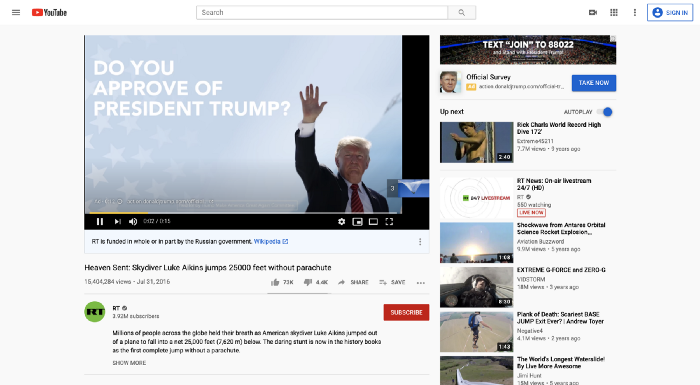Click the search magnifier button
This screenshot has width=700, height=385.
pos(462,13)
